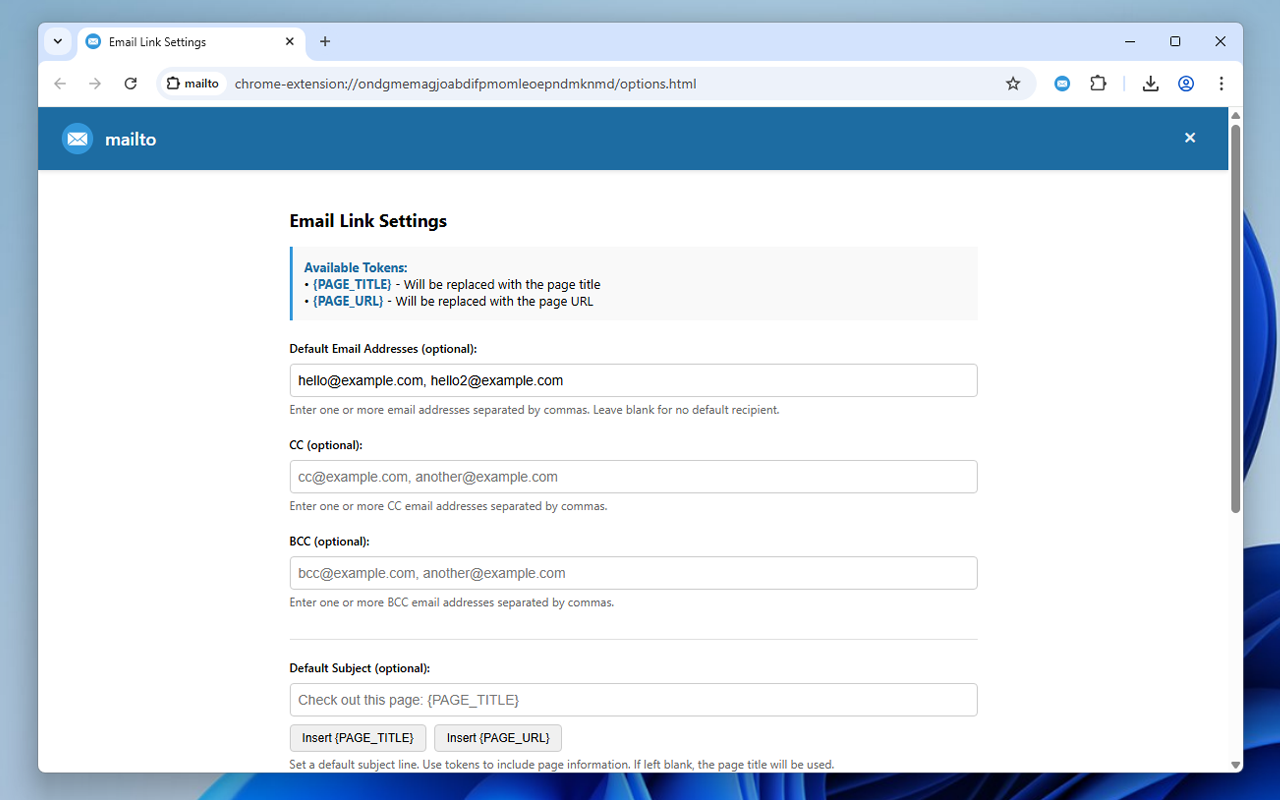The height and width of the screenshot is (800, 1280).
Task: Click into the CC email field
Action: coord(633,477)
